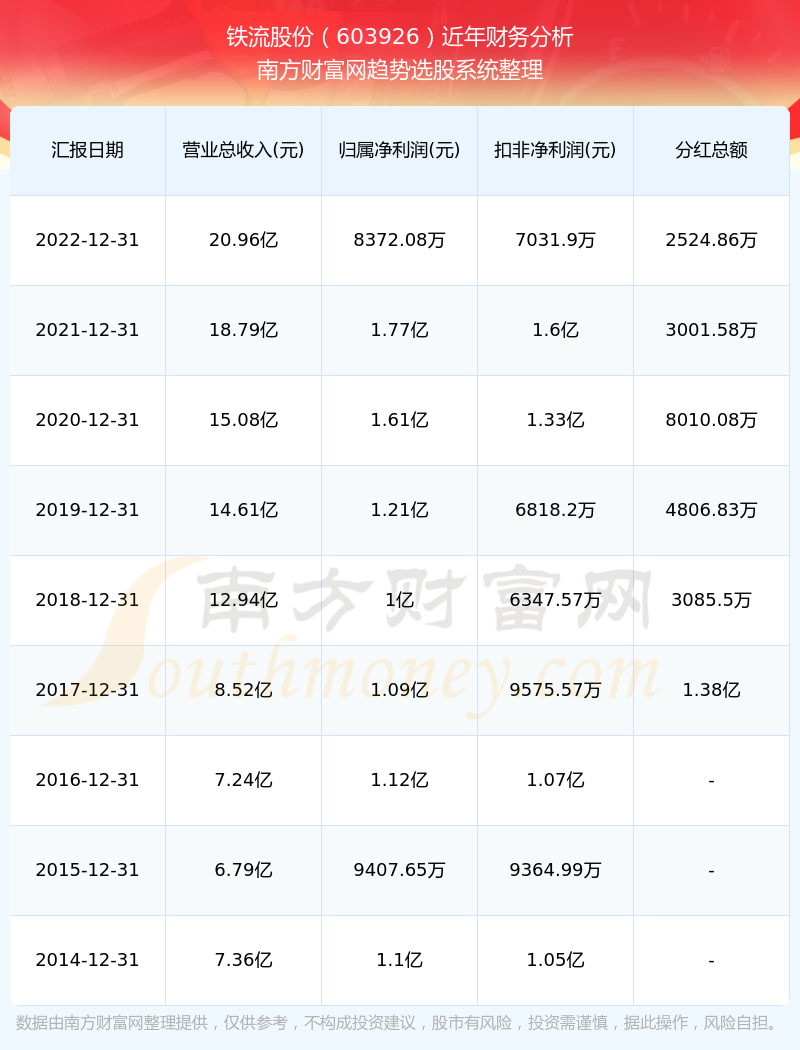Image resolution: width=800 pixels, height=1050 pixels.
Task: Select revenue value 7.24亿
Action: (244, 780)
